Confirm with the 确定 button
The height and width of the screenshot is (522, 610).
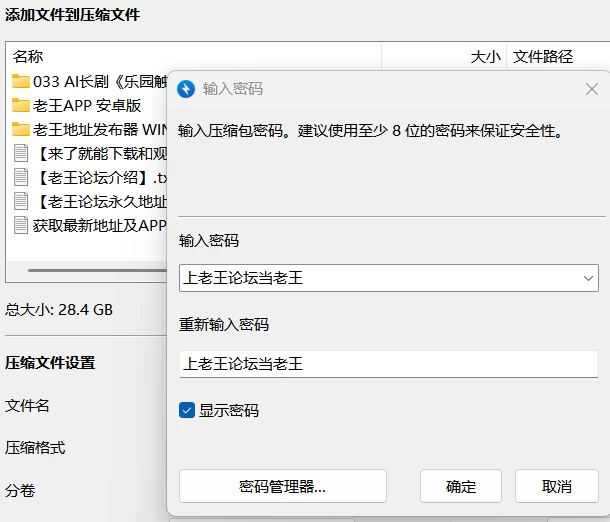[x=461, y=486]
